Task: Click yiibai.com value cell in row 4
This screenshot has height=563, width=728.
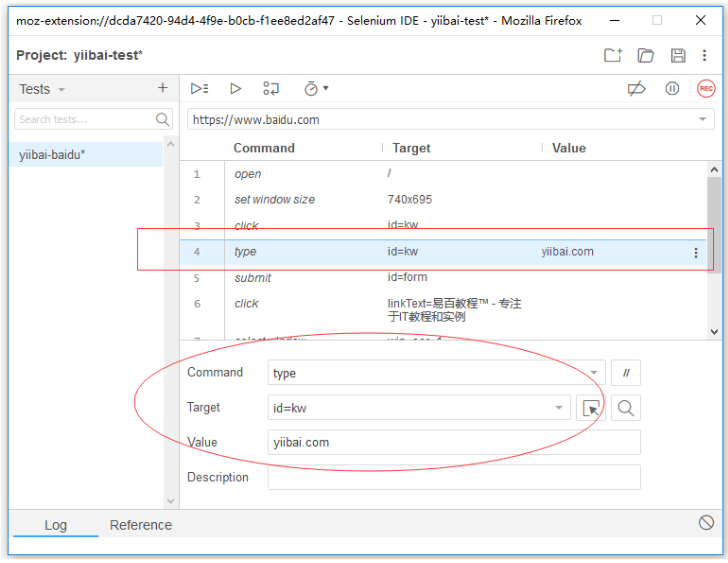Action: click(567, 252)
